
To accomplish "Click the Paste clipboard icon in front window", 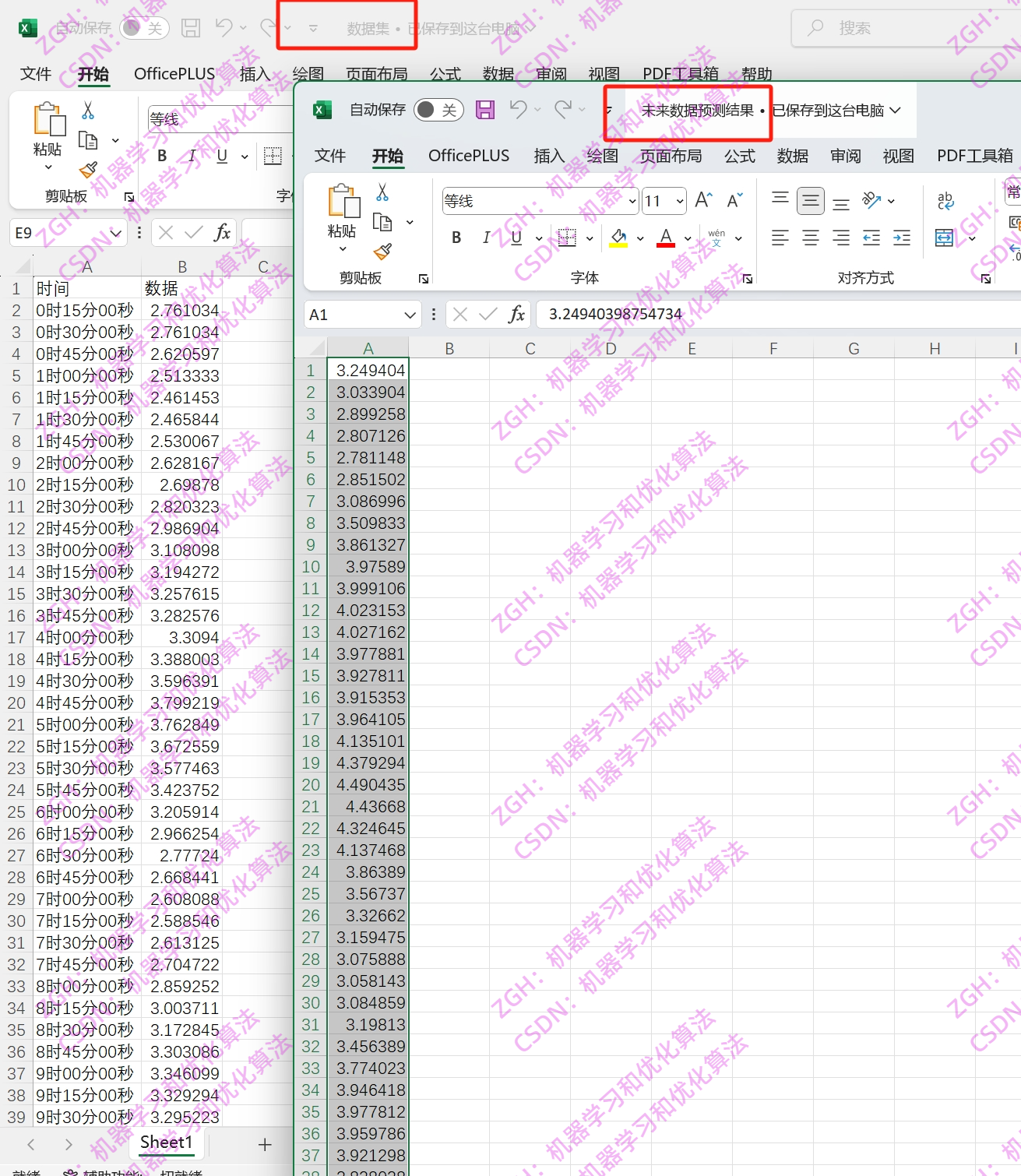I will pyautogui.click(x=343, y=201).
